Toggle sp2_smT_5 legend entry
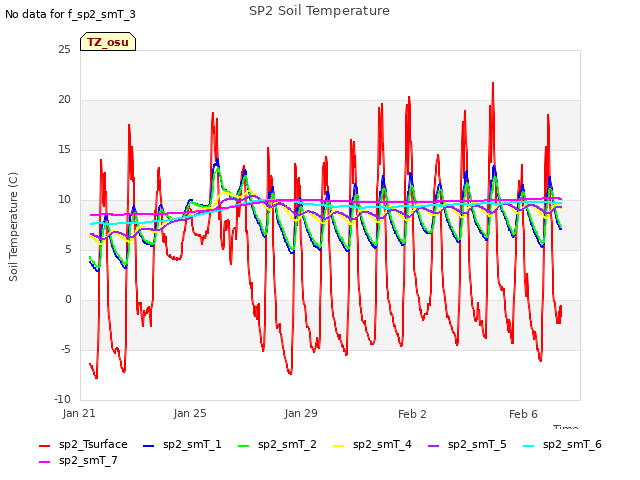Viewport: 640px width, 480px height. pos(467,444)
